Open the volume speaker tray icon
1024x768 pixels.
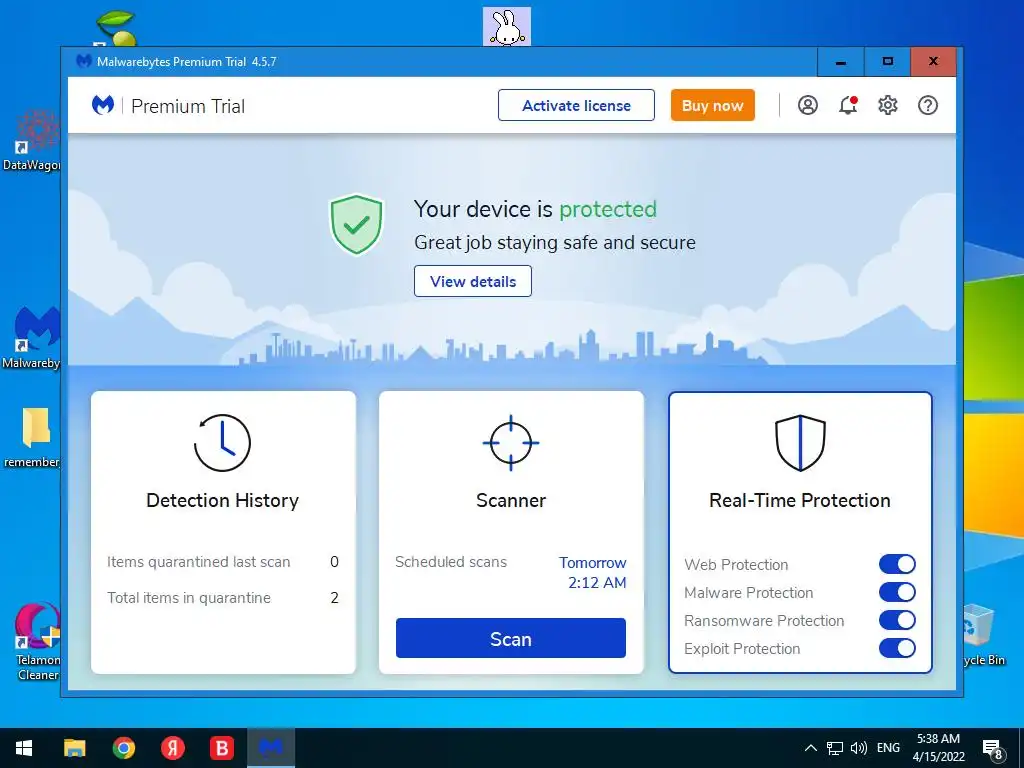pos(859,748)
